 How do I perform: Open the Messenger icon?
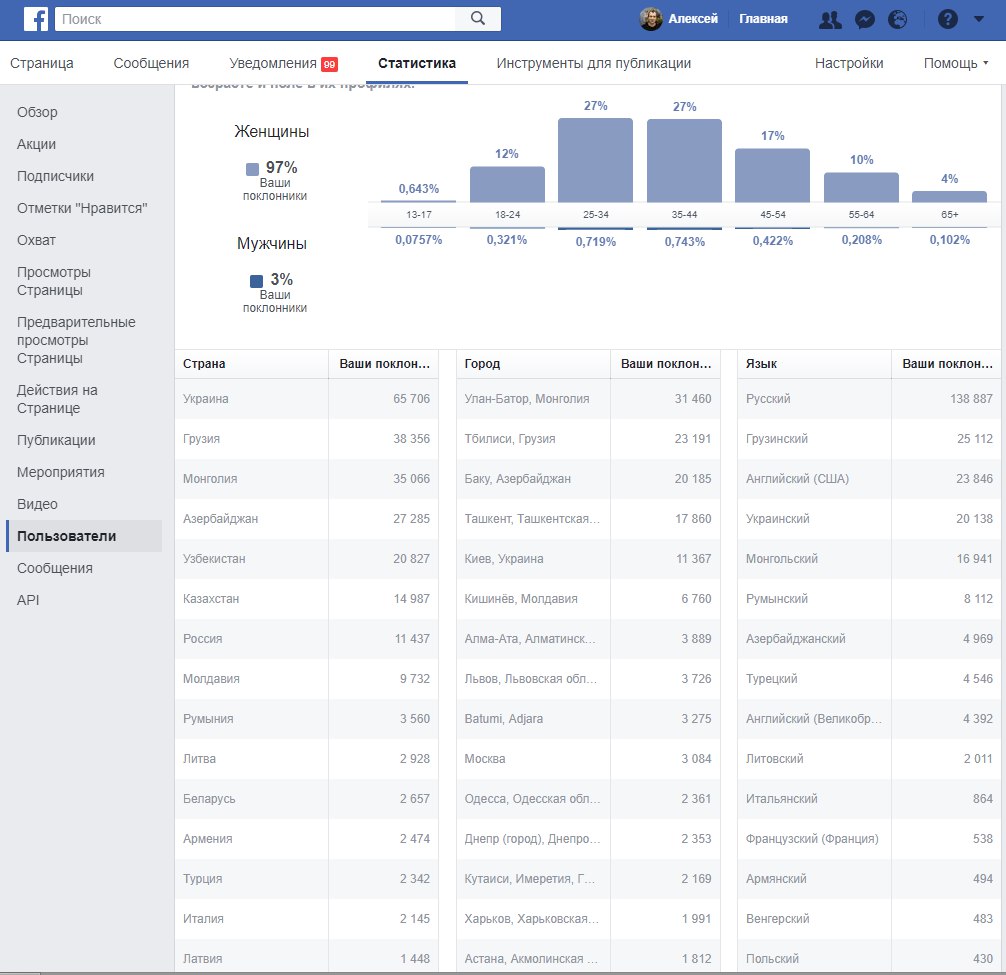pyautogui.click(x=865, y=19)
